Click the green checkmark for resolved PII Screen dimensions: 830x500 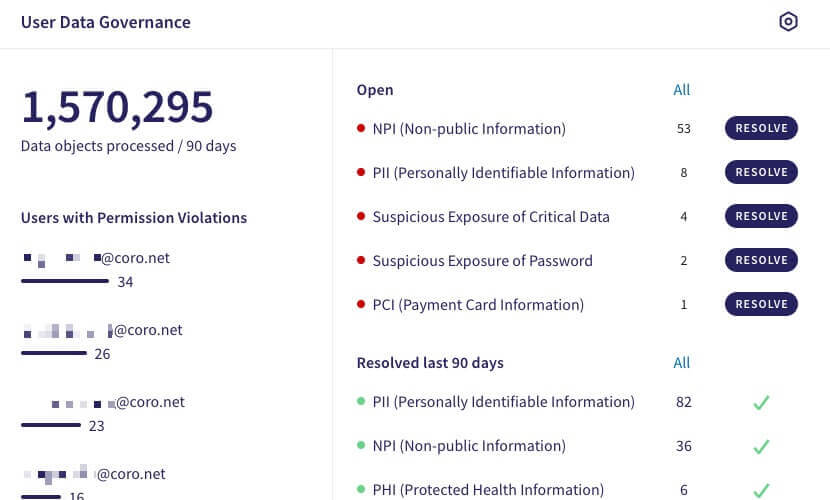tap(761, 403)
